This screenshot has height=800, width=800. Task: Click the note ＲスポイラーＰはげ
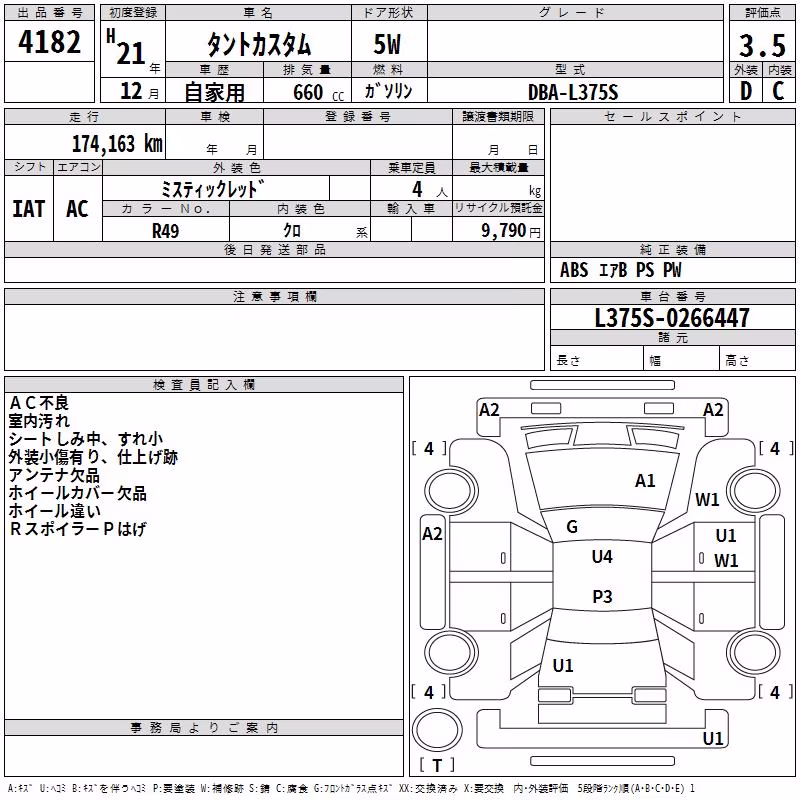pyautogui.click(x=78, y=529)
